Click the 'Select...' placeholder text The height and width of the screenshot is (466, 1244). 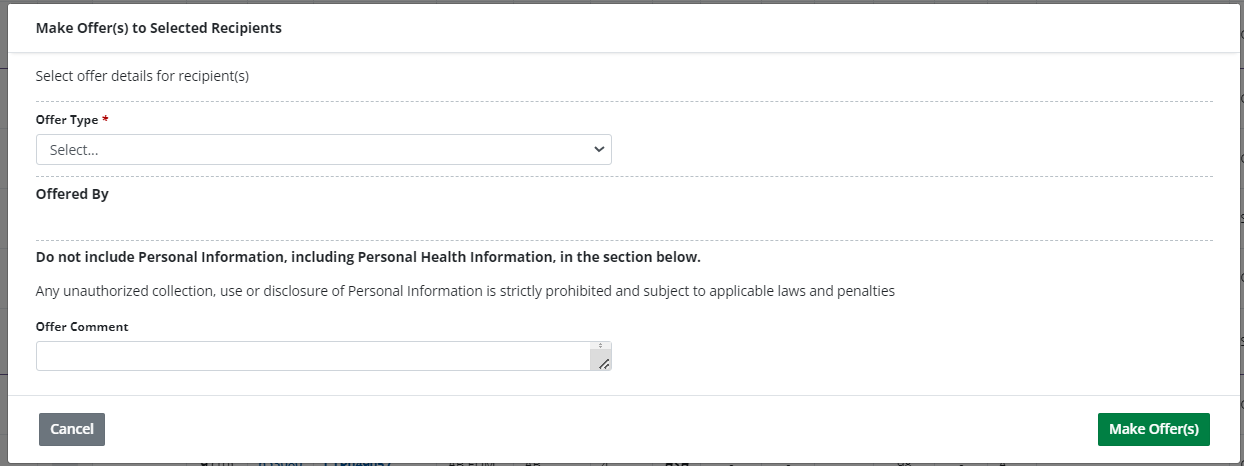click(x=75, y=150)
